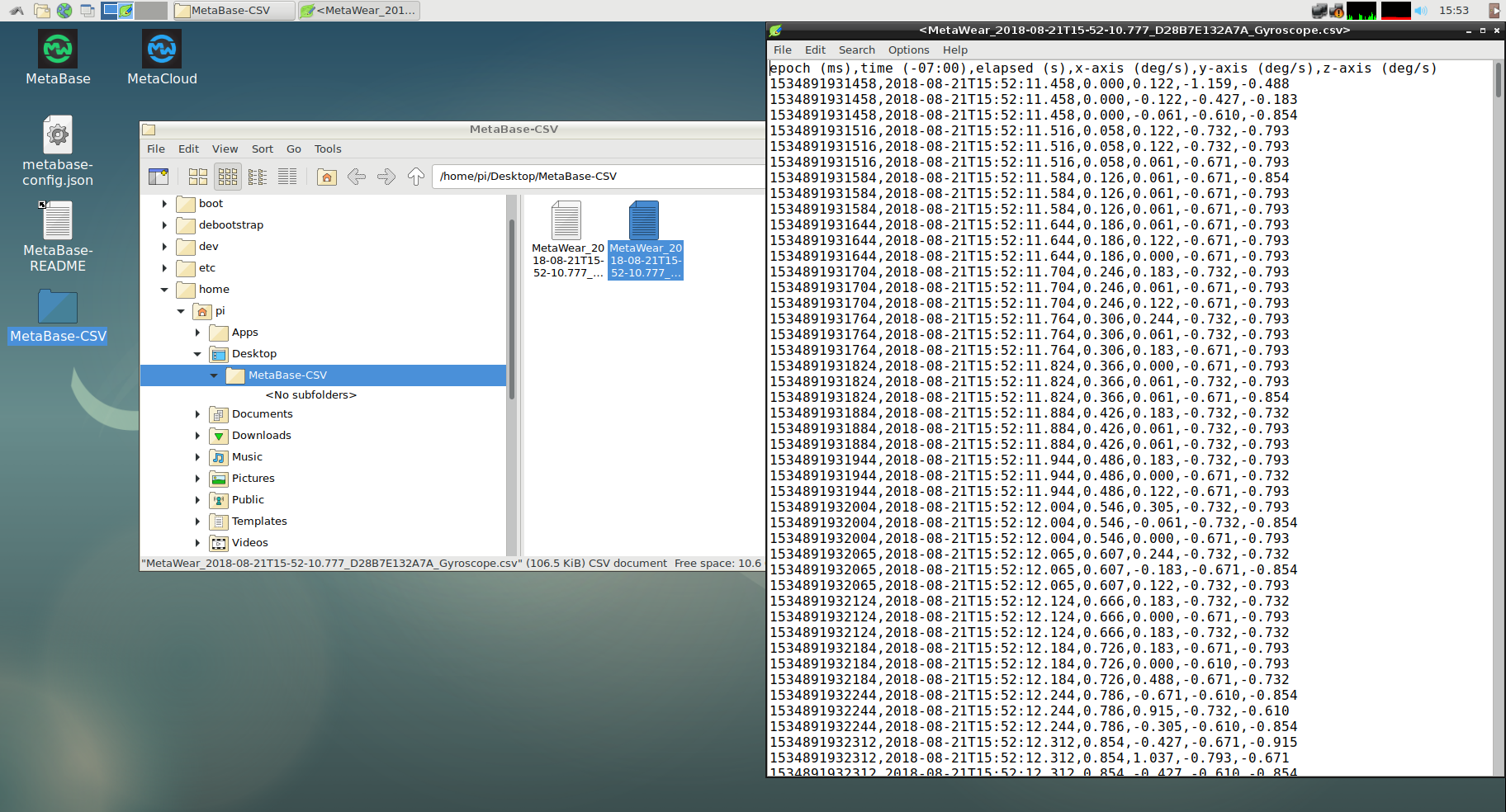Open the text editor Edit menu
Image resolution: width=1506 pixels, height=812 pixels.
point(816,50)
